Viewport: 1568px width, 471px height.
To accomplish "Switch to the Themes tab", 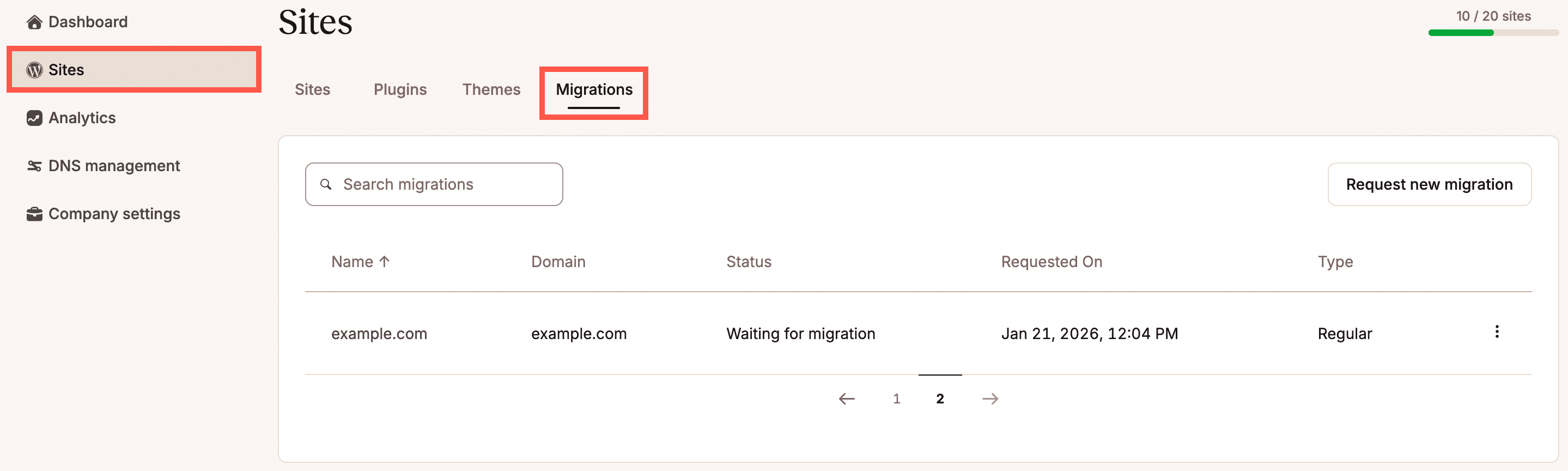I will click(490, 89).
